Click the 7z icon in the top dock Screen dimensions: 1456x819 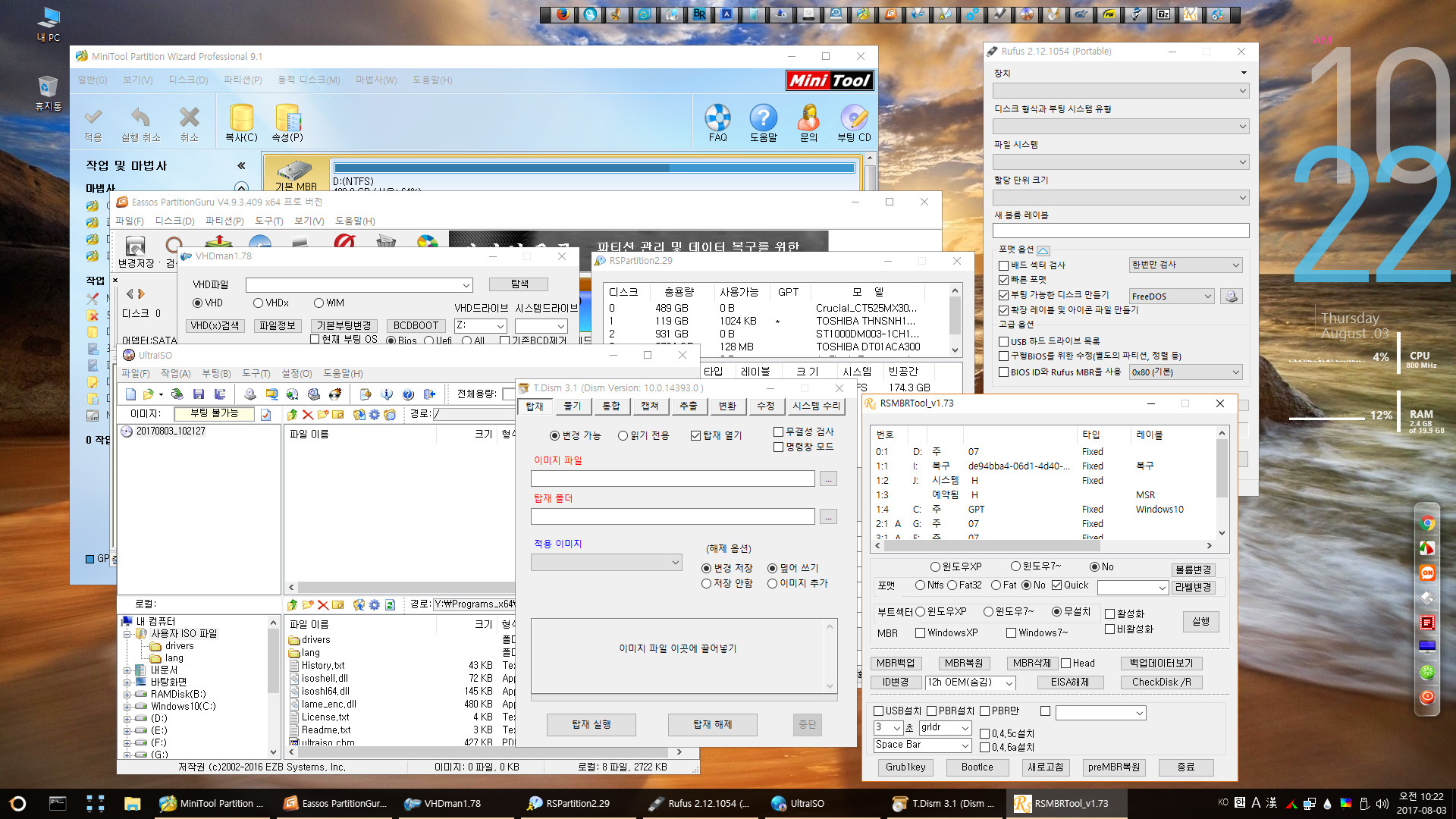coord(1163,14)
